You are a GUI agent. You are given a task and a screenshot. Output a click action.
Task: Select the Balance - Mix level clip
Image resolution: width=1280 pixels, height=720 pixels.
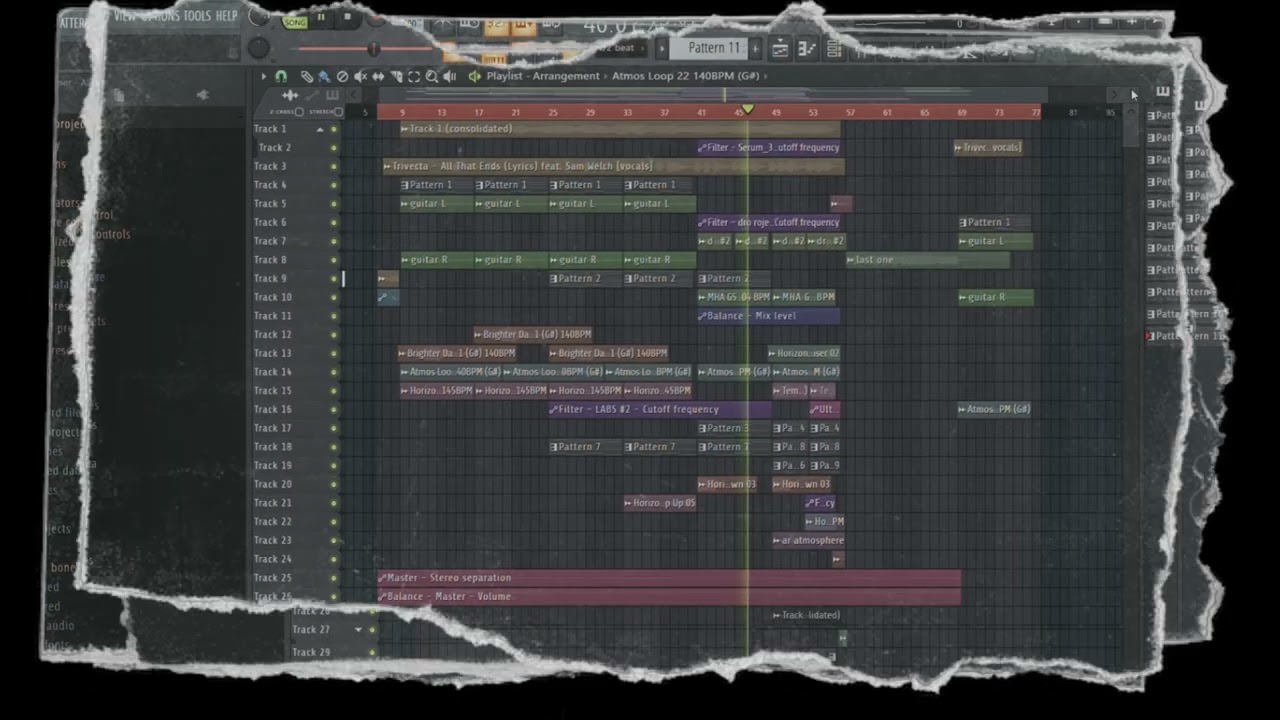pyautogui.click(x=768, y=316)
